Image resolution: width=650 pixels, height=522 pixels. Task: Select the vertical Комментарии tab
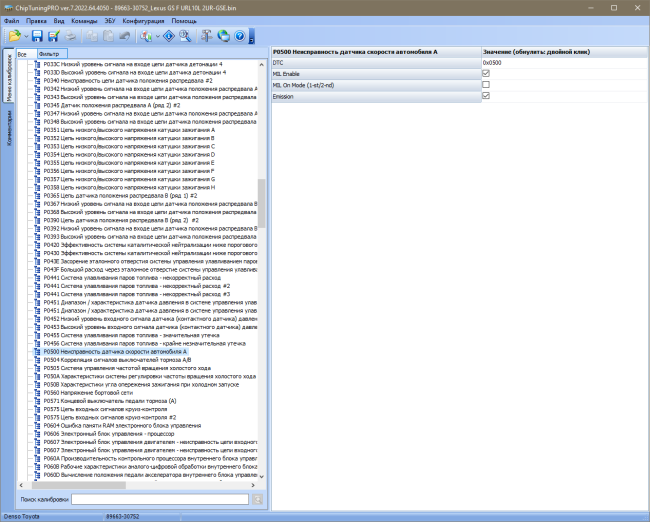point(9,128)
